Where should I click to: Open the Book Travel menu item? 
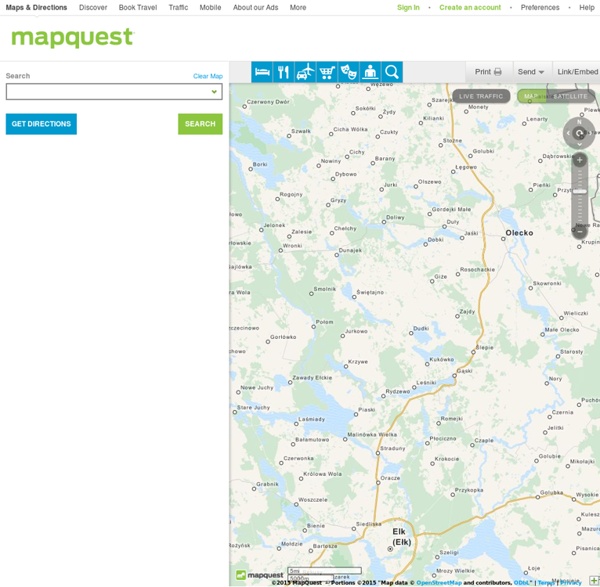[x=138, y=7]
